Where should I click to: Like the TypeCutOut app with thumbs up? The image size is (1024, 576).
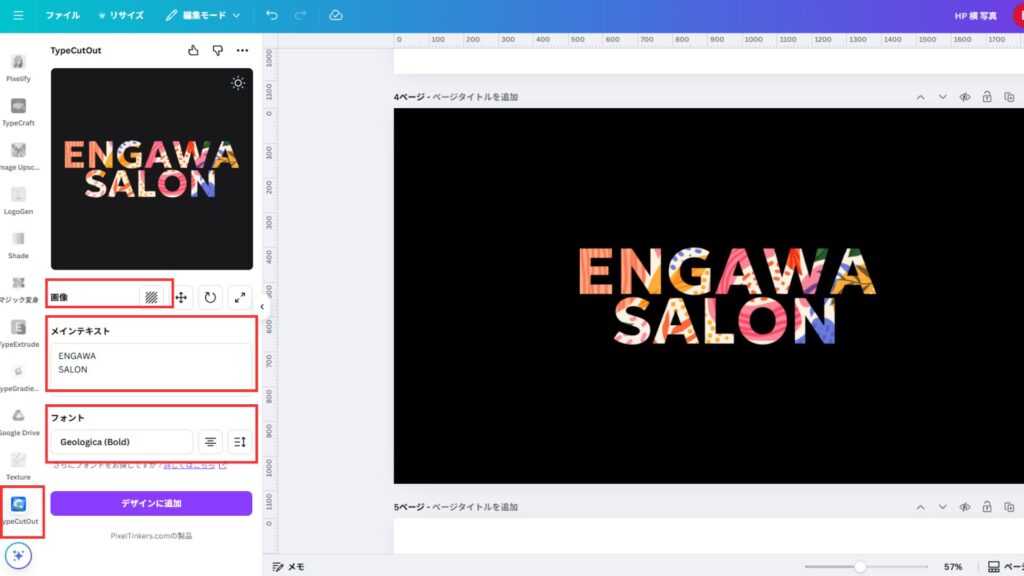pyautogui.click(x=193, y=50)
